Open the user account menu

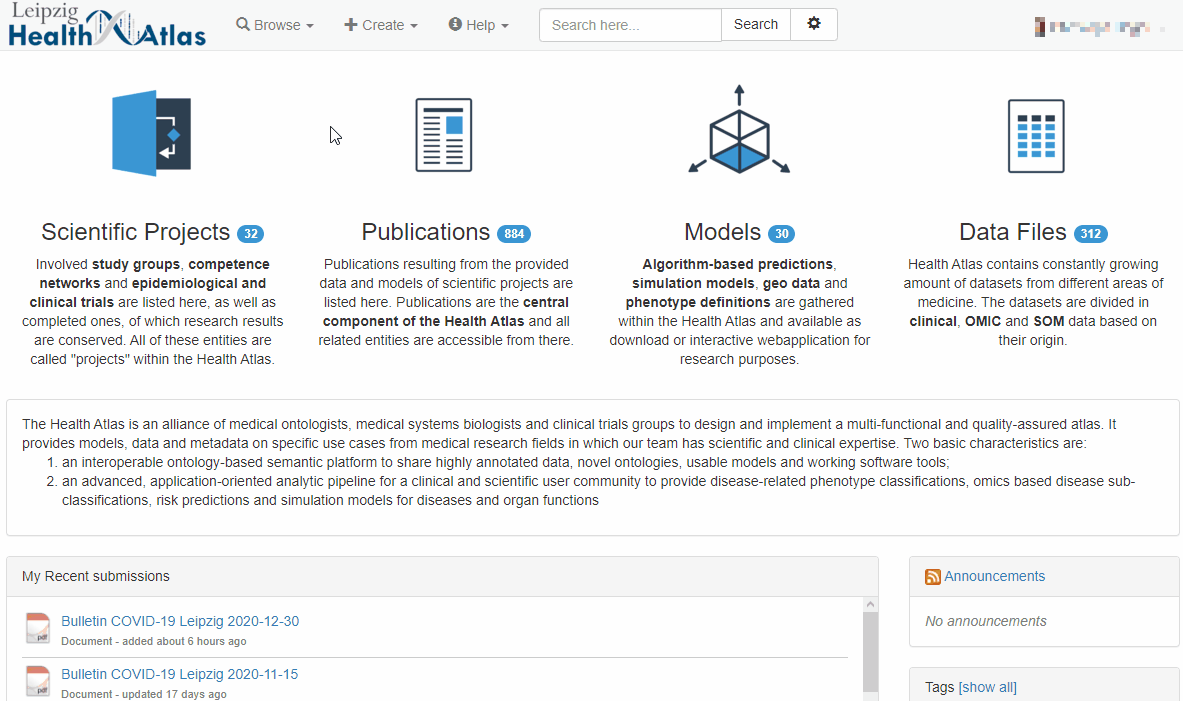click(x=1098, y=26)
